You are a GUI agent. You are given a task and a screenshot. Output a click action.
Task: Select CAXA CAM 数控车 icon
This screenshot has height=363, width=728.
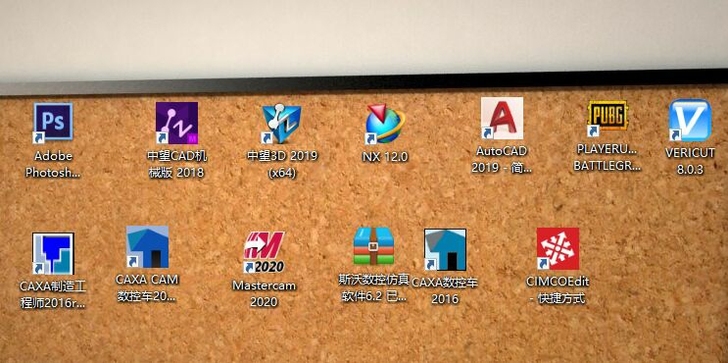pyautogui.click(x=148, y=247)
